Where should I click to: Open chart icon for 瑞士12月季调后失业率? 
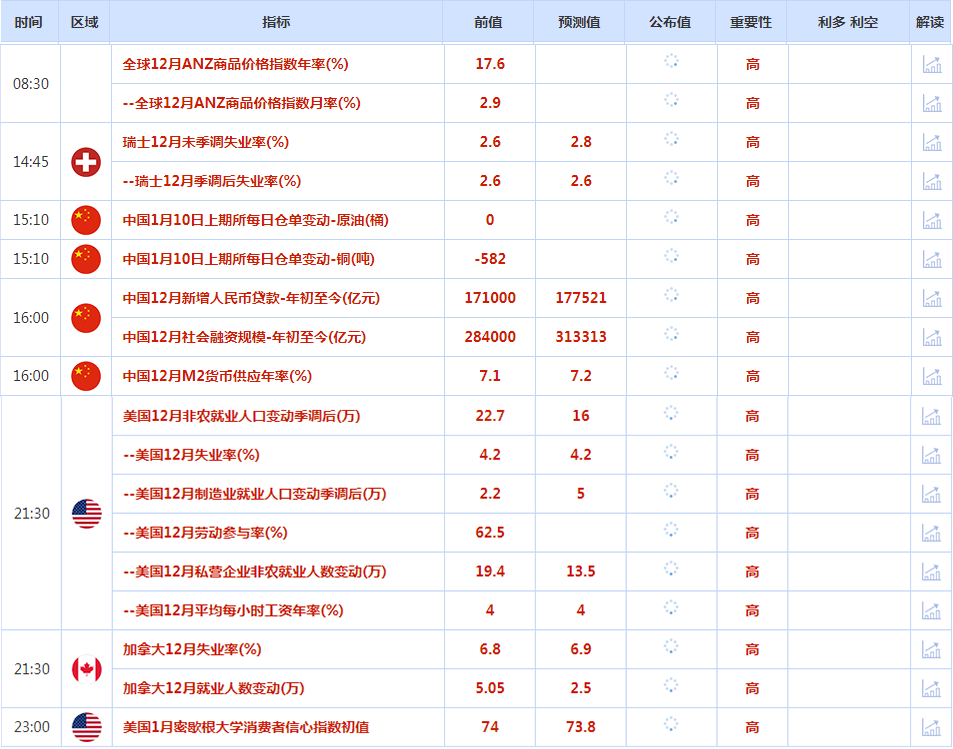(x=932, y=181)
